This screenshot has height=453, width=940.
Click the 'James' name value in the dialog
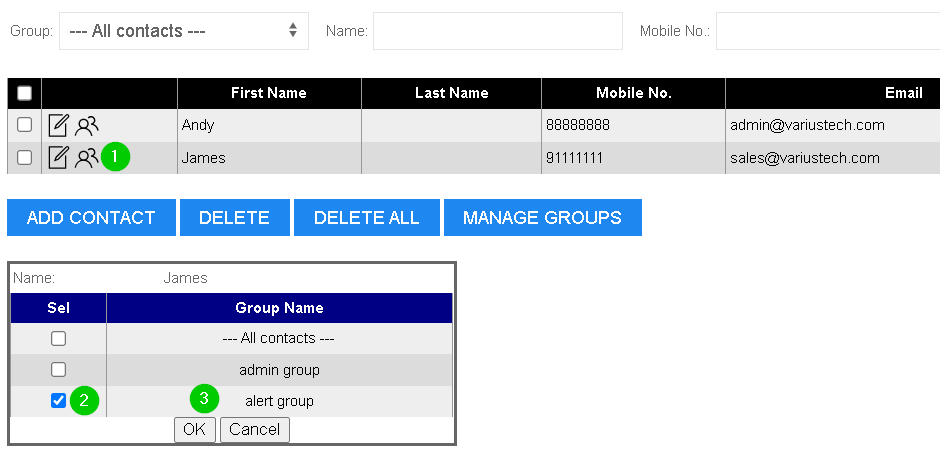click(x=185, y=278)
